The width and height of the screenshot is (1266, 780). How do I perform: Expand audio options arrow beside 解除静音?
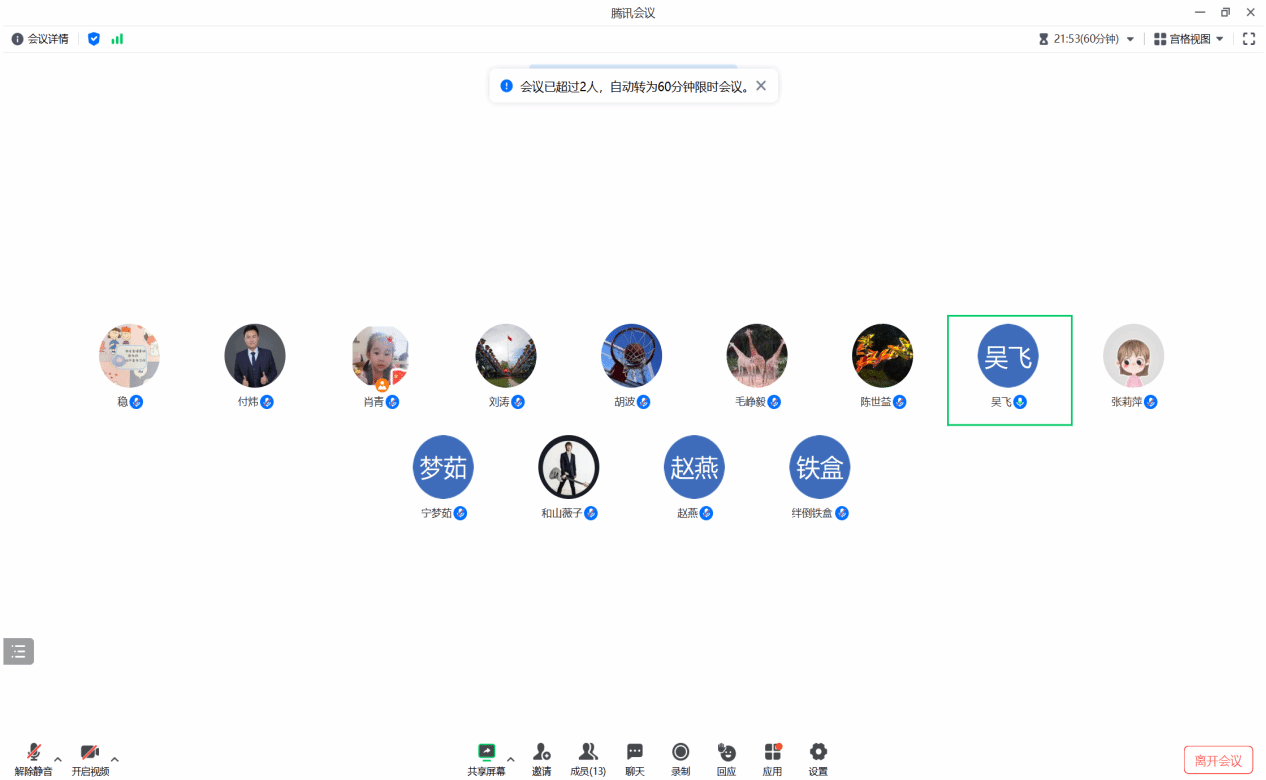click(58, 759)
